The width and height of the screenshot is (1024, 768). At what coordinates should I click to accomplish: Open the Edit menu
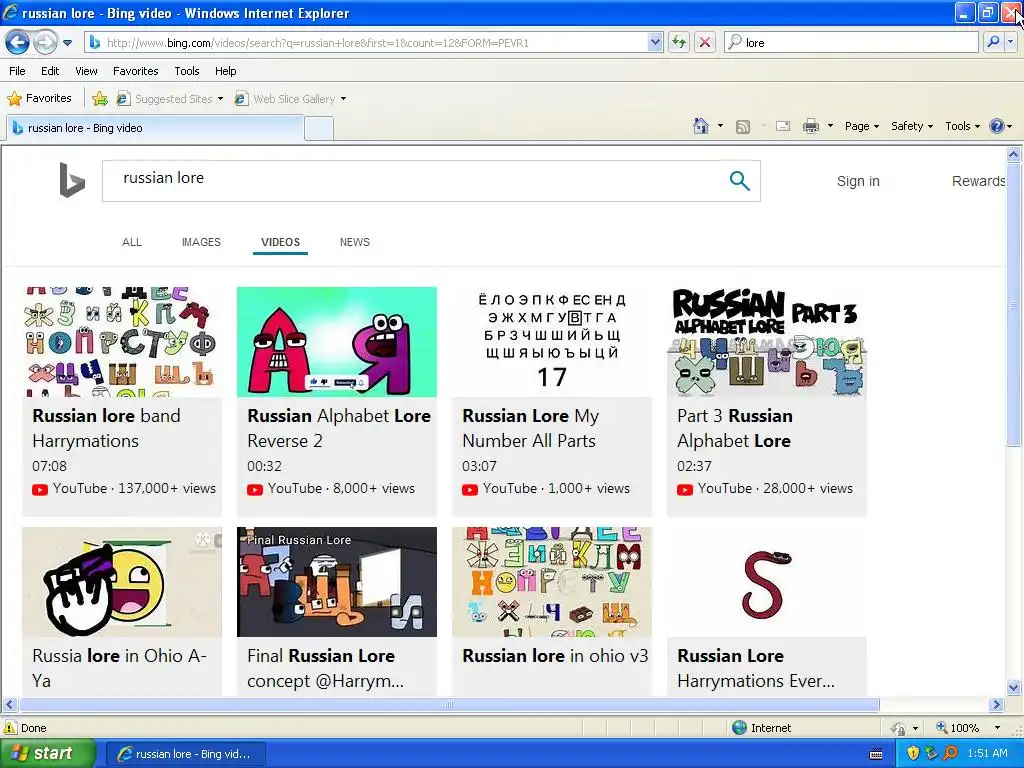pyautogui.click(x=50, y=71)
